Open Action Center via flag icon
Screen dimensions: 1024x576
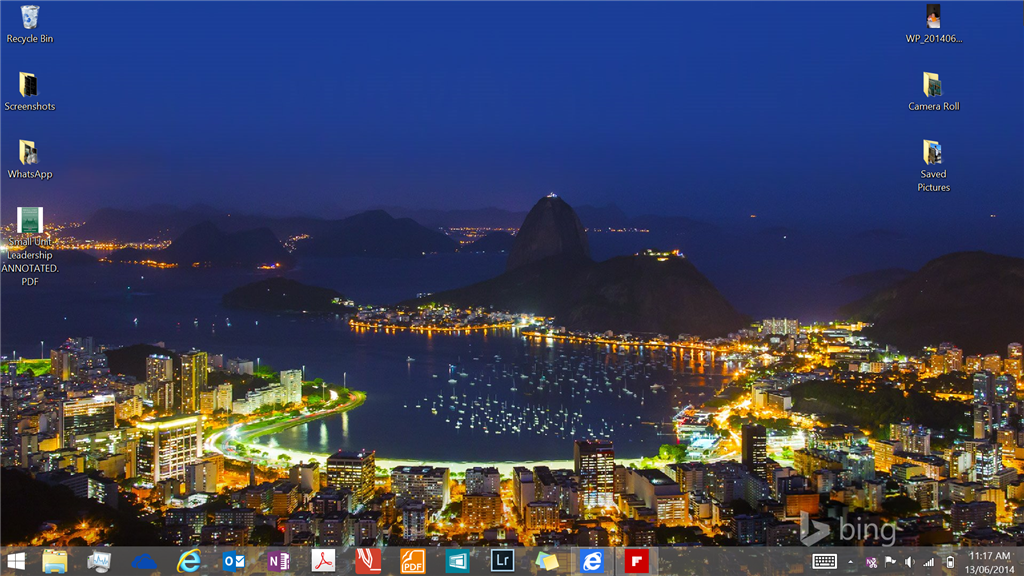[x=890, y=561]
